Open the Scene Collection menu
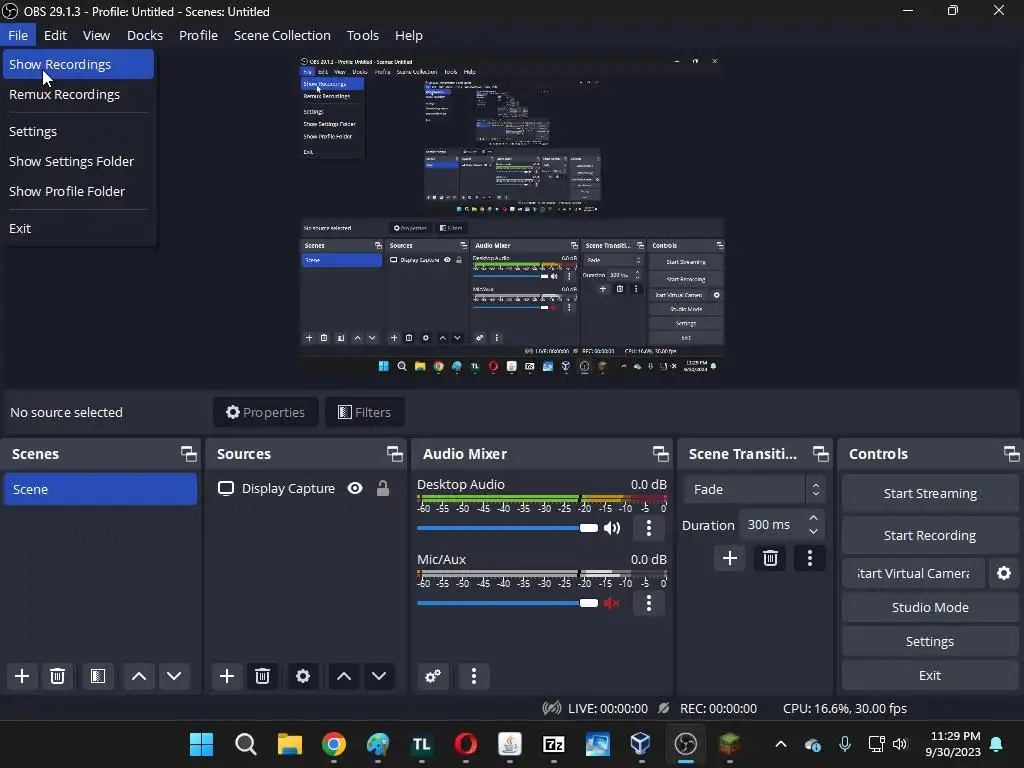1024x768 pixels. [282, 35]
